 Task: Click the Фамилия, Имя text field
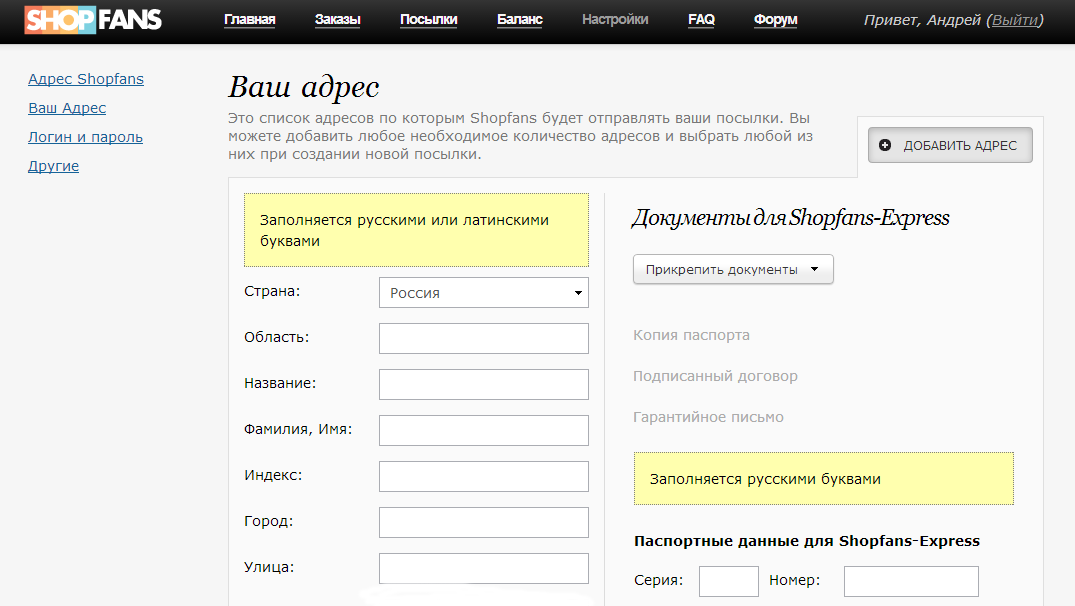tap(484, 431)
